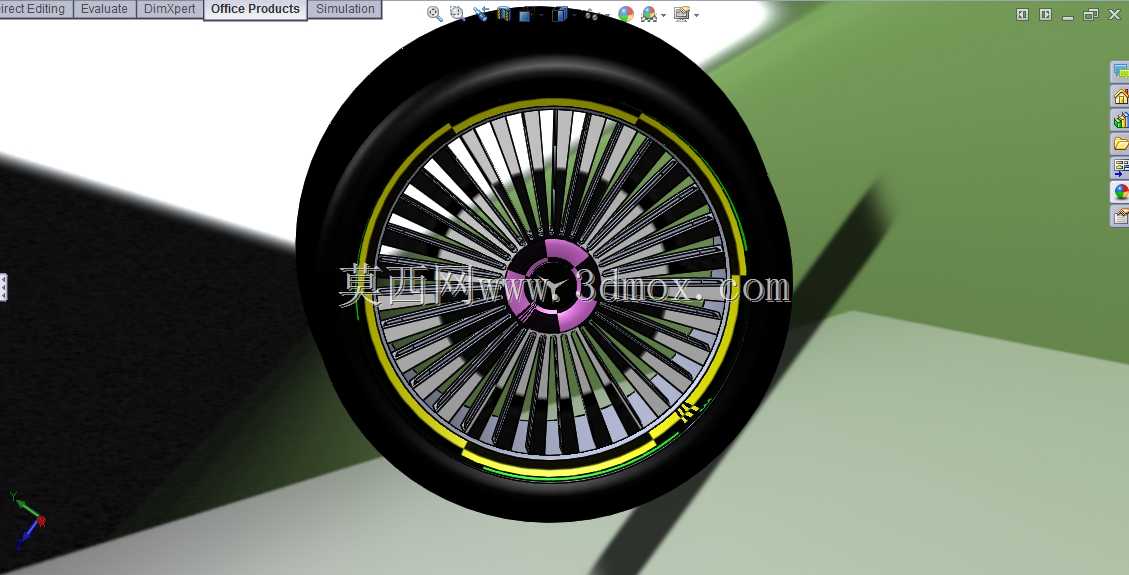The width and height of the screenshot is (1129, 575).
Task: Open the Hide/Show Items glasses icon
Action: [x=591, y=15]
